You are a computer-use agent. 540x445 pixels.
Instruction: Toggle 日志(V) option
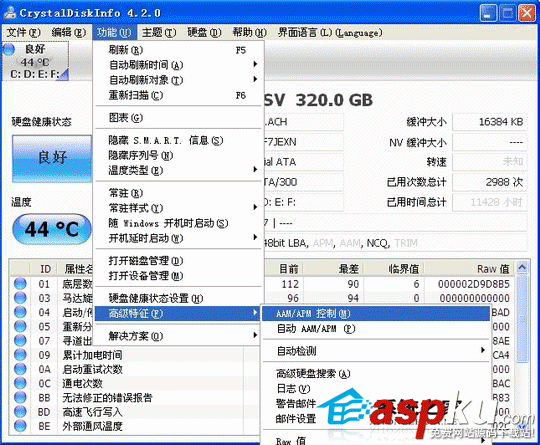376,389
